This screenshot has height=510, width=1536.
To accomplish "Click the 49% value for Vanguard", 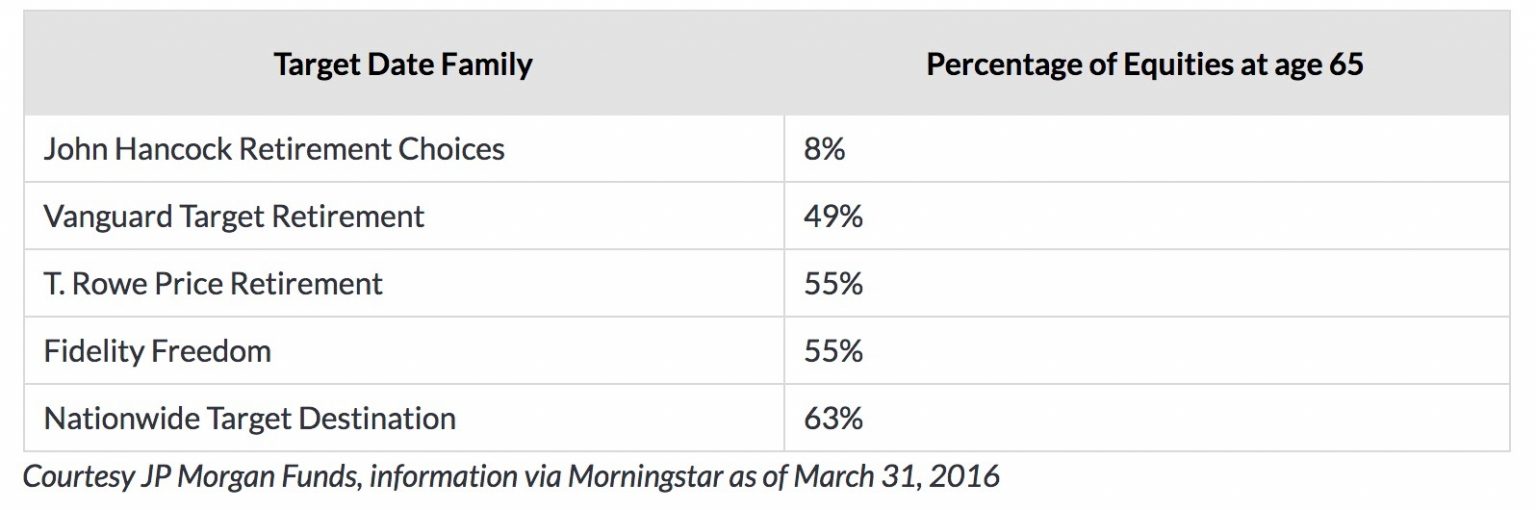I will pos(833,216).
